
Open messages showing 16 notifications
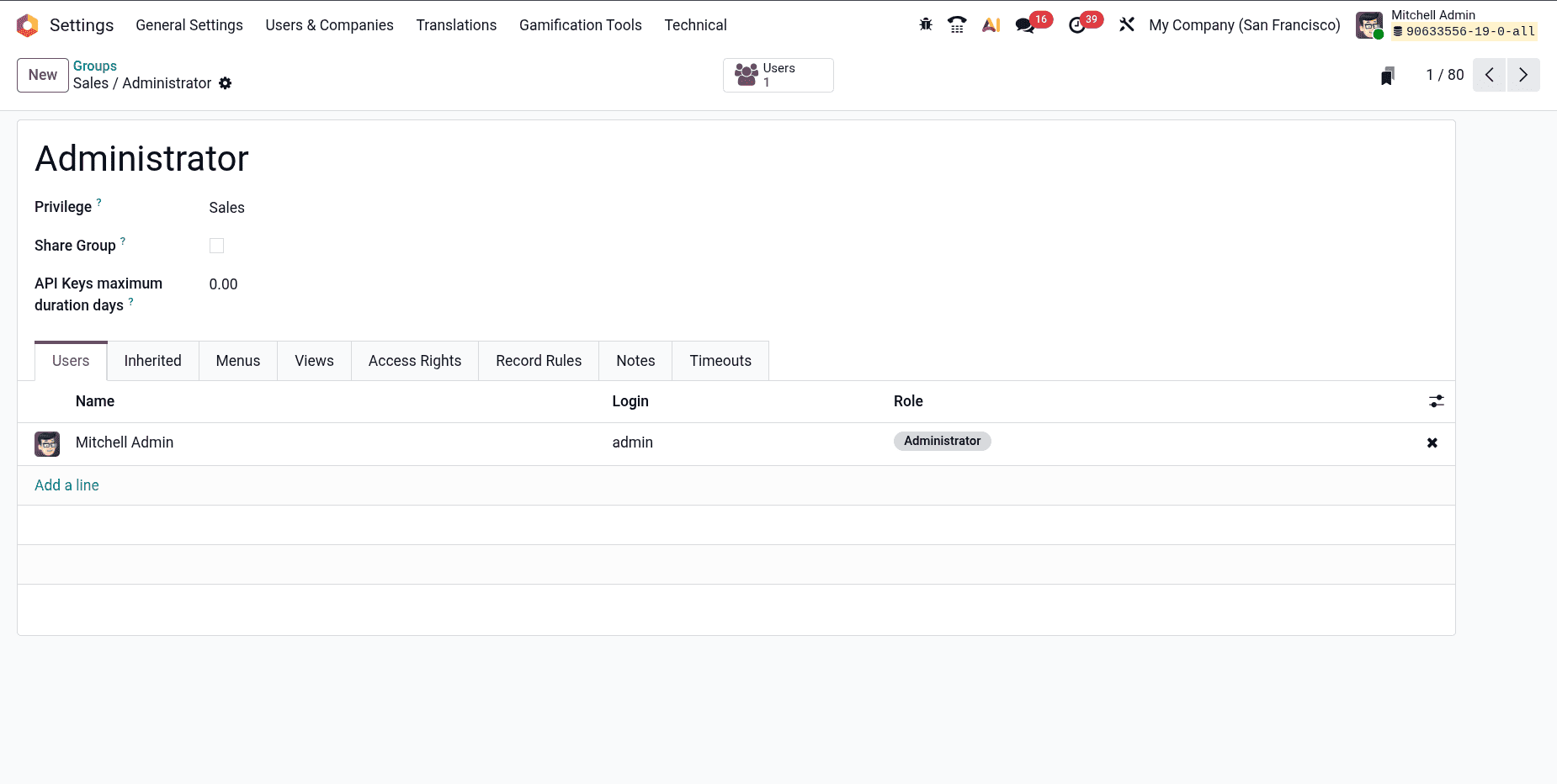pyautogui.click(x=1025, y=24)
